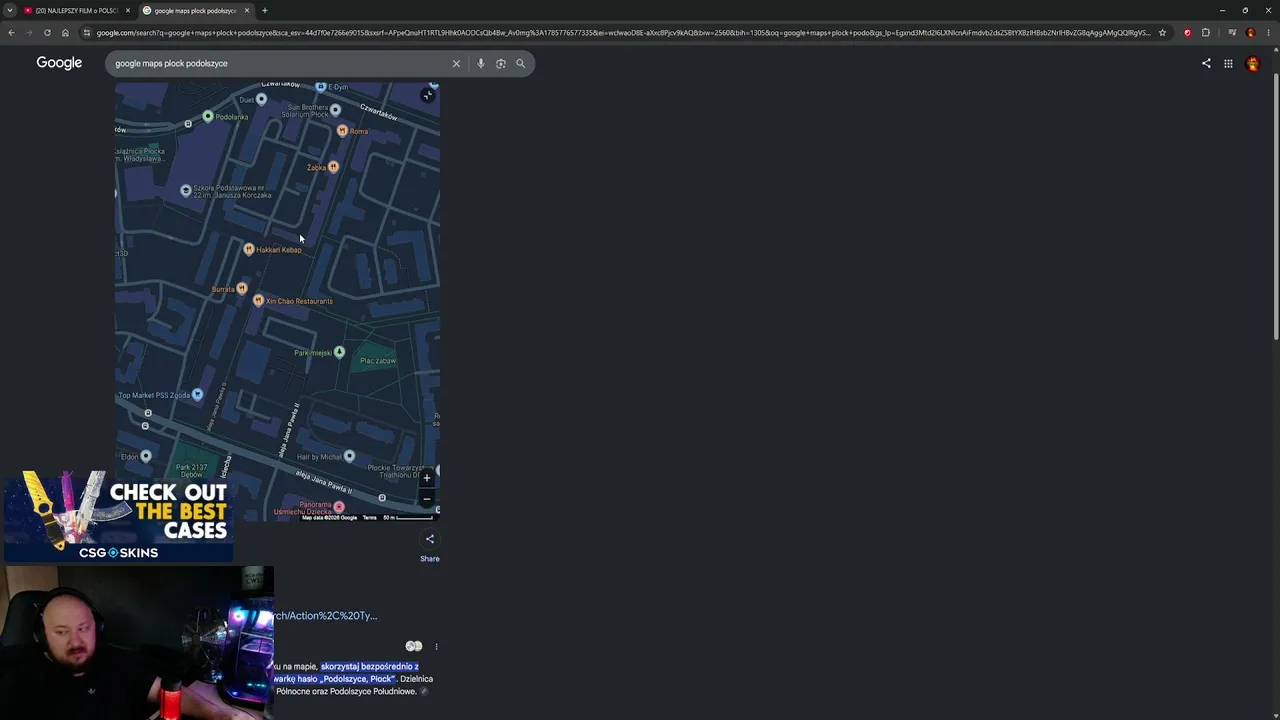Select the Plac zabaw map label
Viewport: 1280px width, 720px height.
click(x=378, y=361)
